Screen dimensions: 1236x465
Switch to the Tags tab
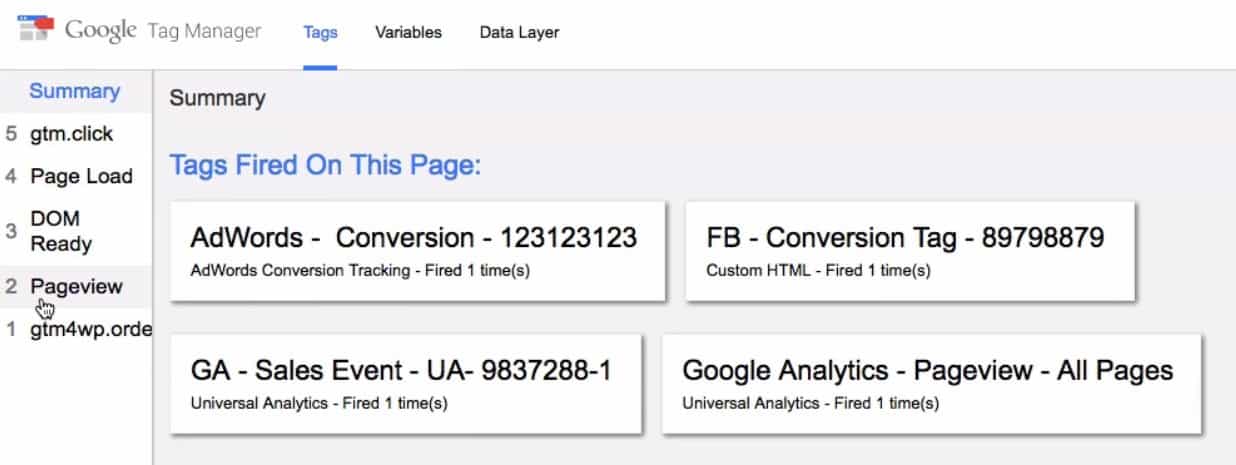coord(320,32)
